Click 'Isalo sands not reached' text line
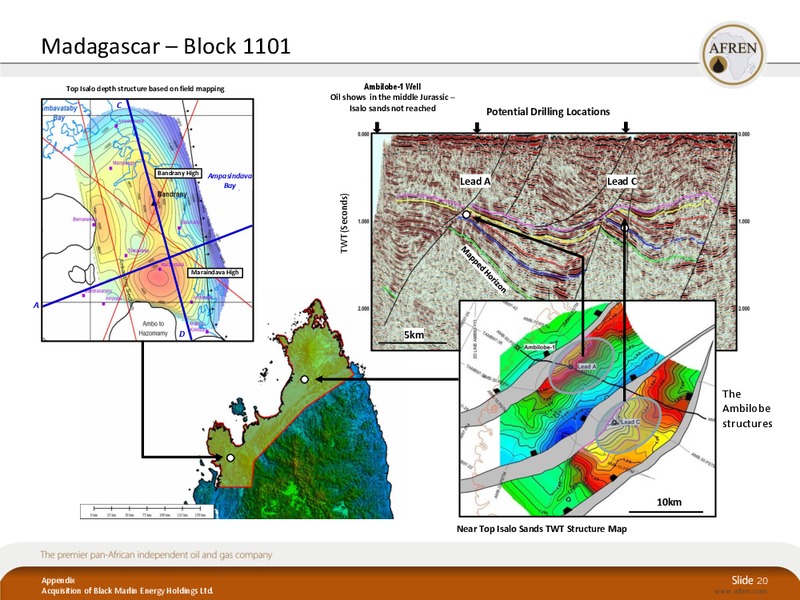The height and width of the screenshot is (600, 800). coord(392,108)
